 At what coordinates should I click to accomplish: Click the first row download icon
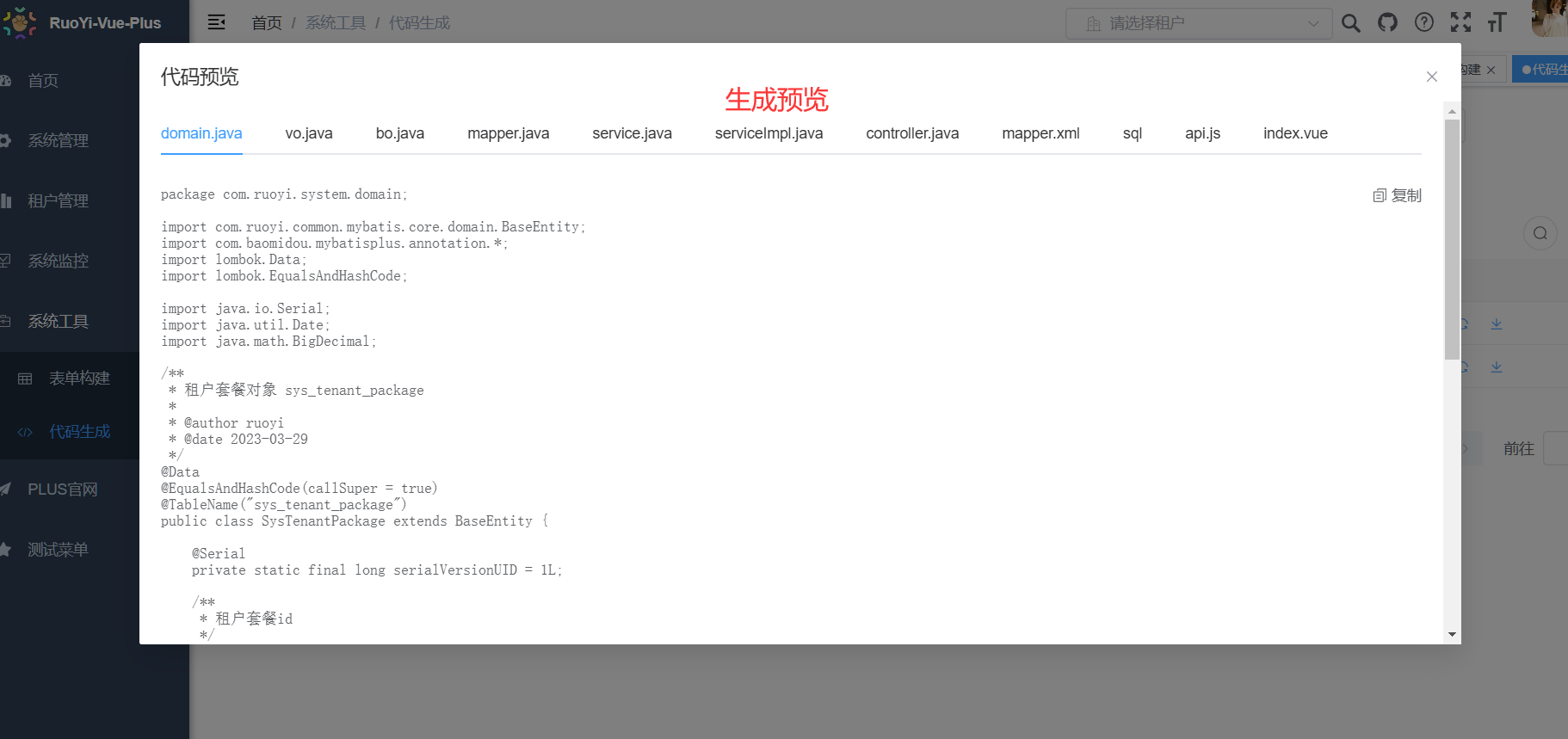coord(1497,323)
